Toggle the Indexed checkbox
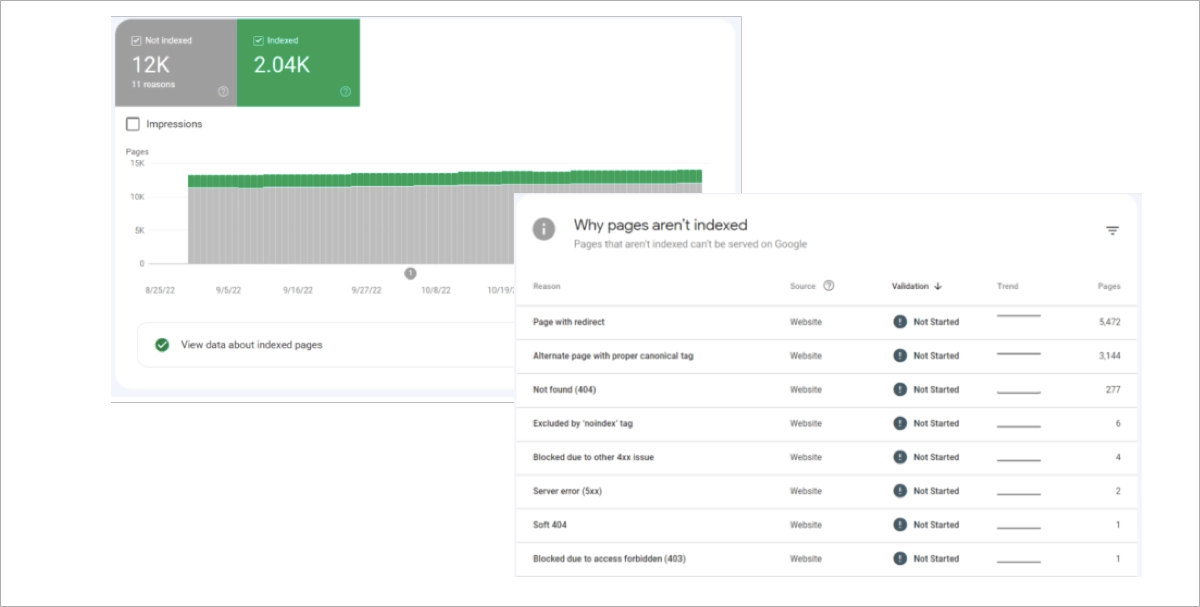This screenshot has width=1200, height=607. (259, 41)
